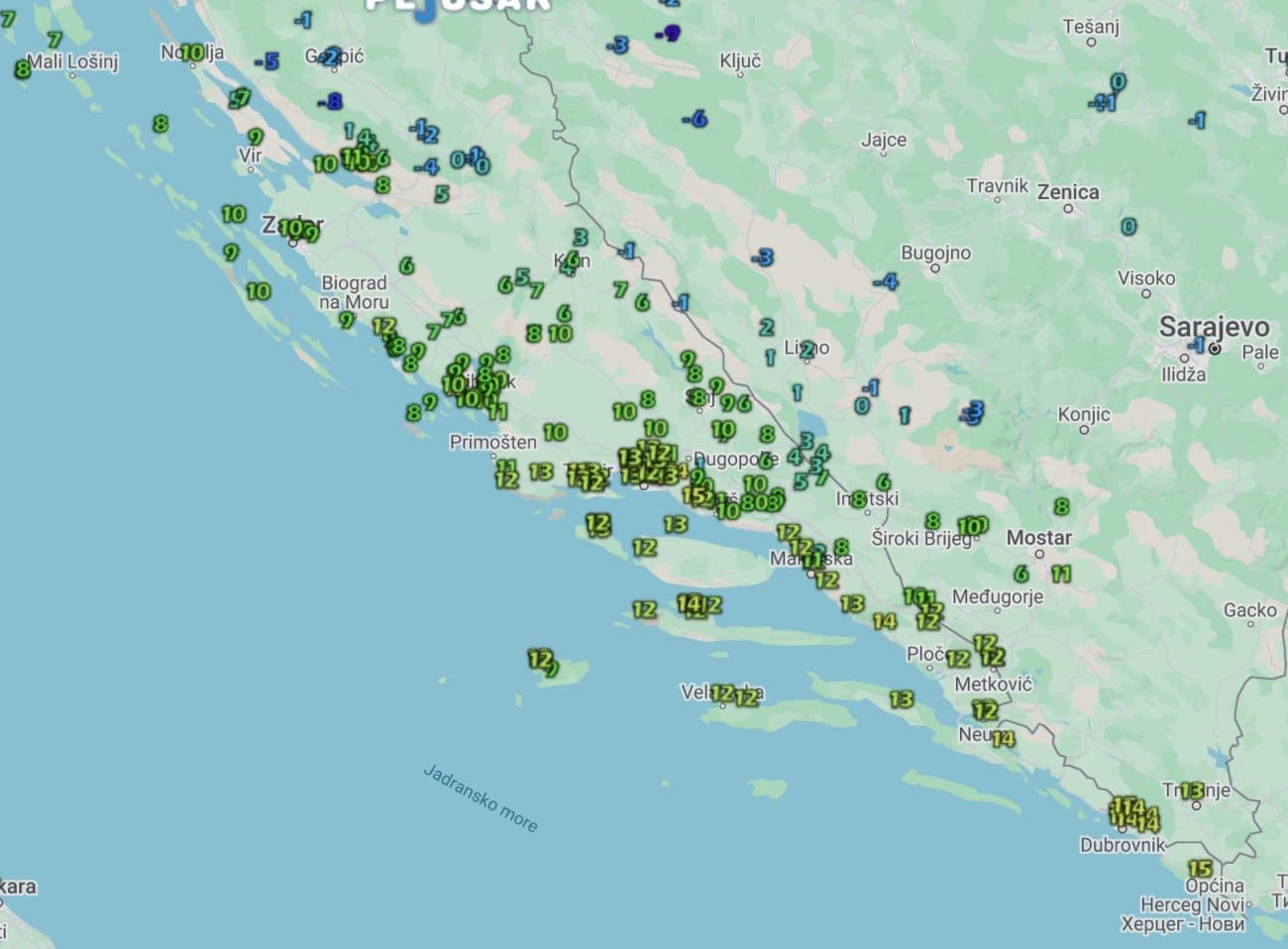Click the dark blue -8 marker

point(330,101)
